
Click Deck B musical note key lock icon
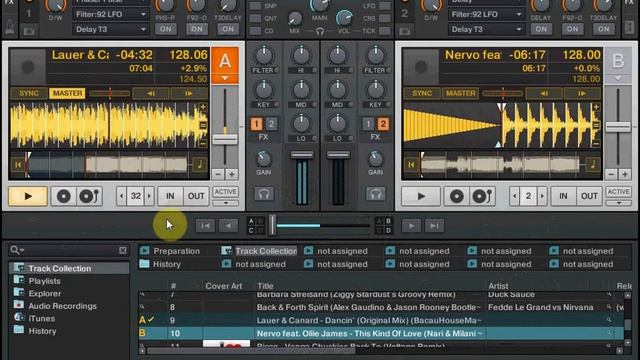pos(593,164)
